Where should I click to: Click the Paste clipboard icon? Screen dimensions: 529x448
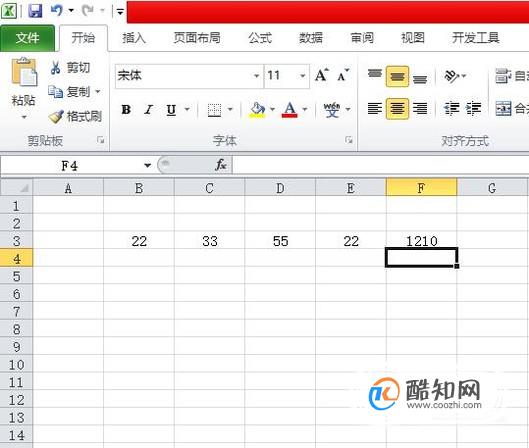(24, 72)
